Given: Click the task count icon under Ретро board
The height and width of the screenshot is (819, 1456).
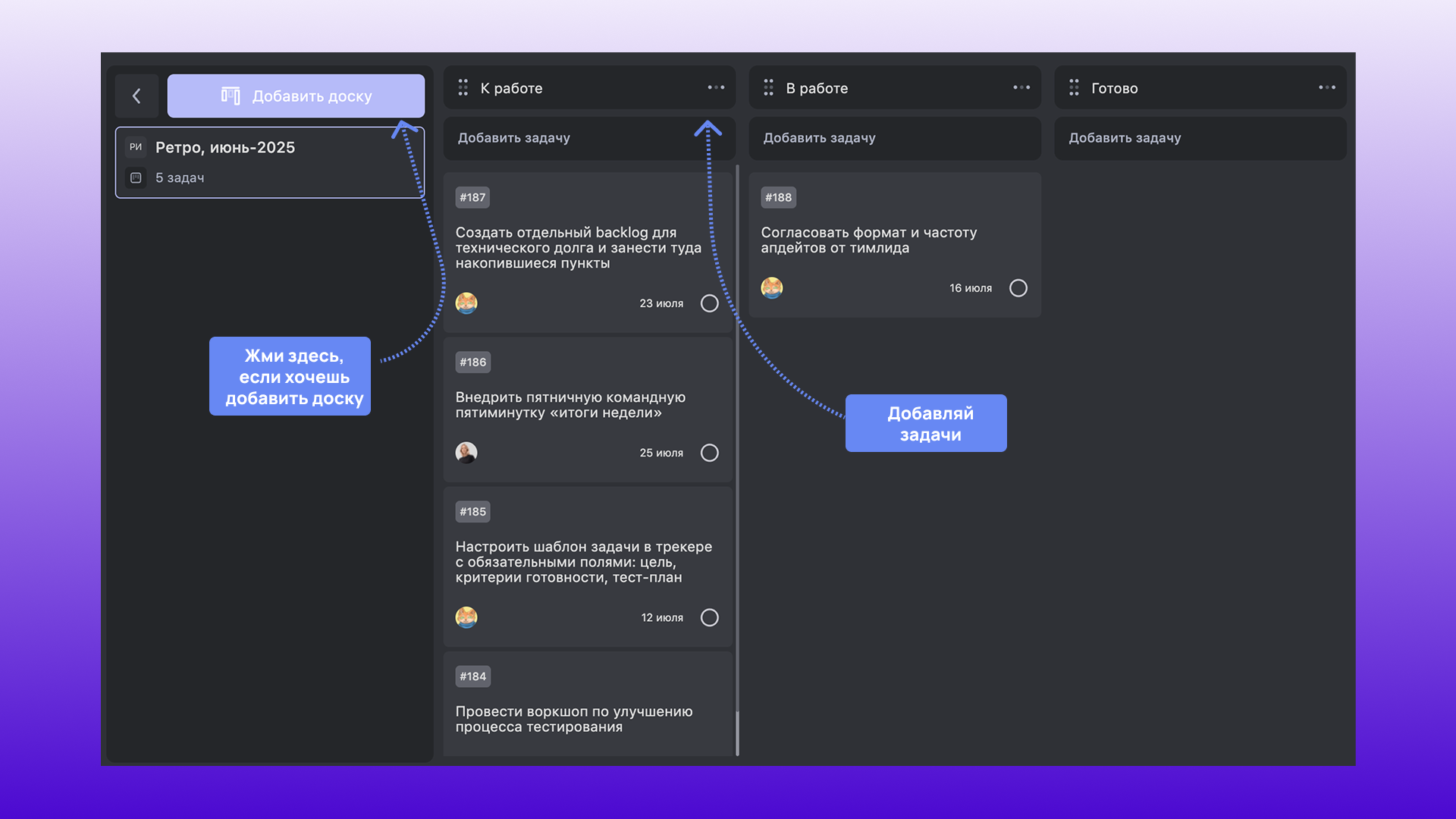Looking at the screenshot, I should pos(136,177).
